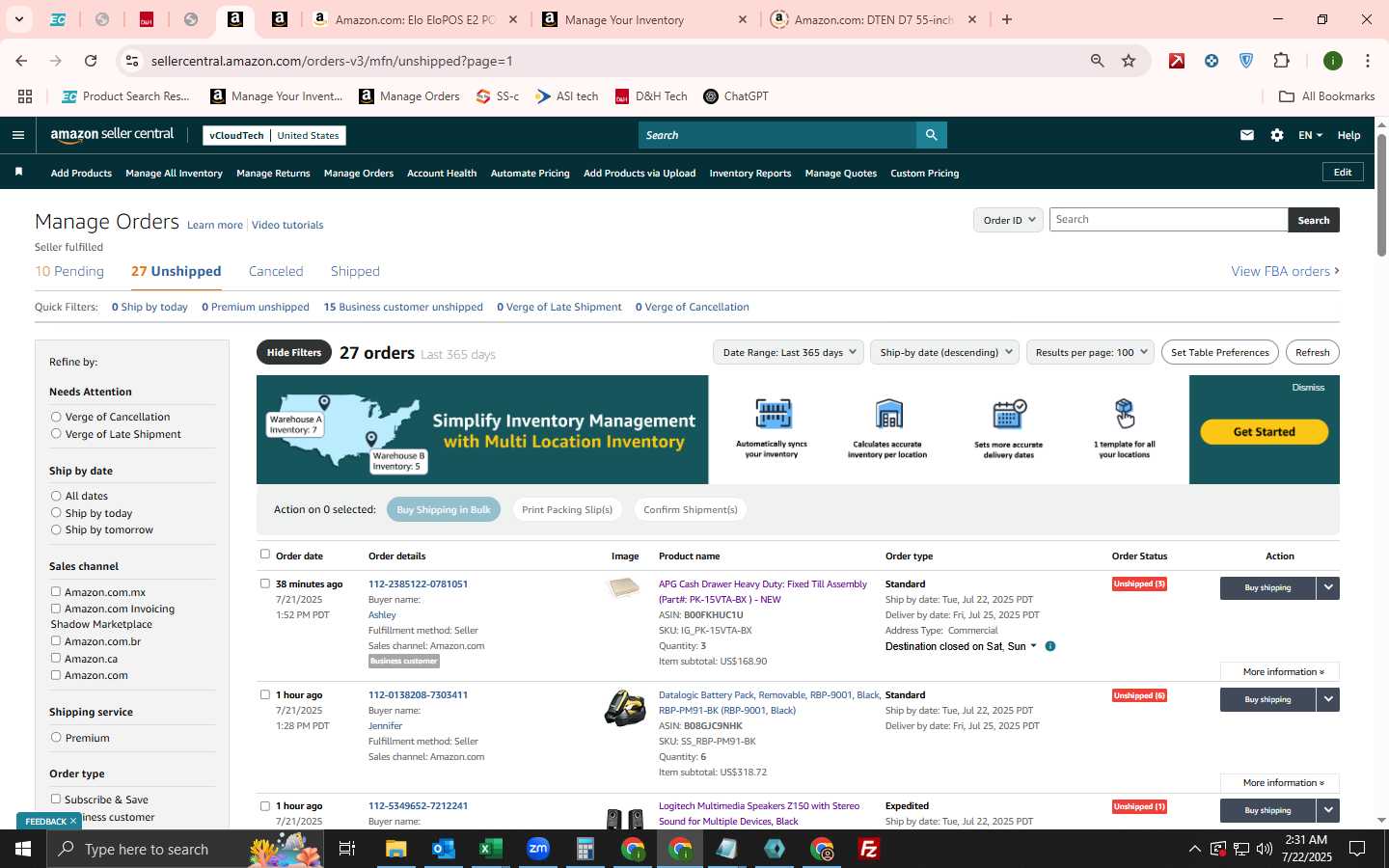This screenshot has height=868, width=1389.
Task: Click the Amazon Seller Central logo
Action: 112,135
